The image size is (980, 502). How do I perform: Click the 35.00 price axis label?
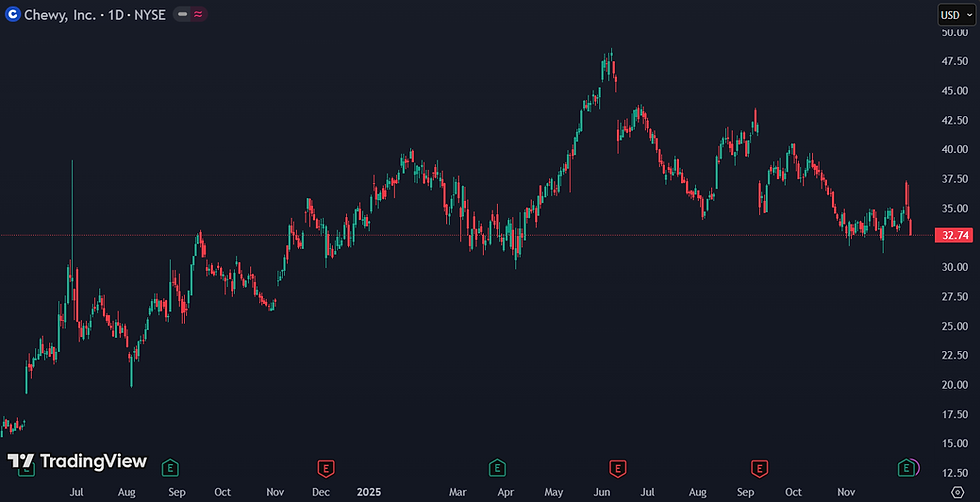coord(955,208)
